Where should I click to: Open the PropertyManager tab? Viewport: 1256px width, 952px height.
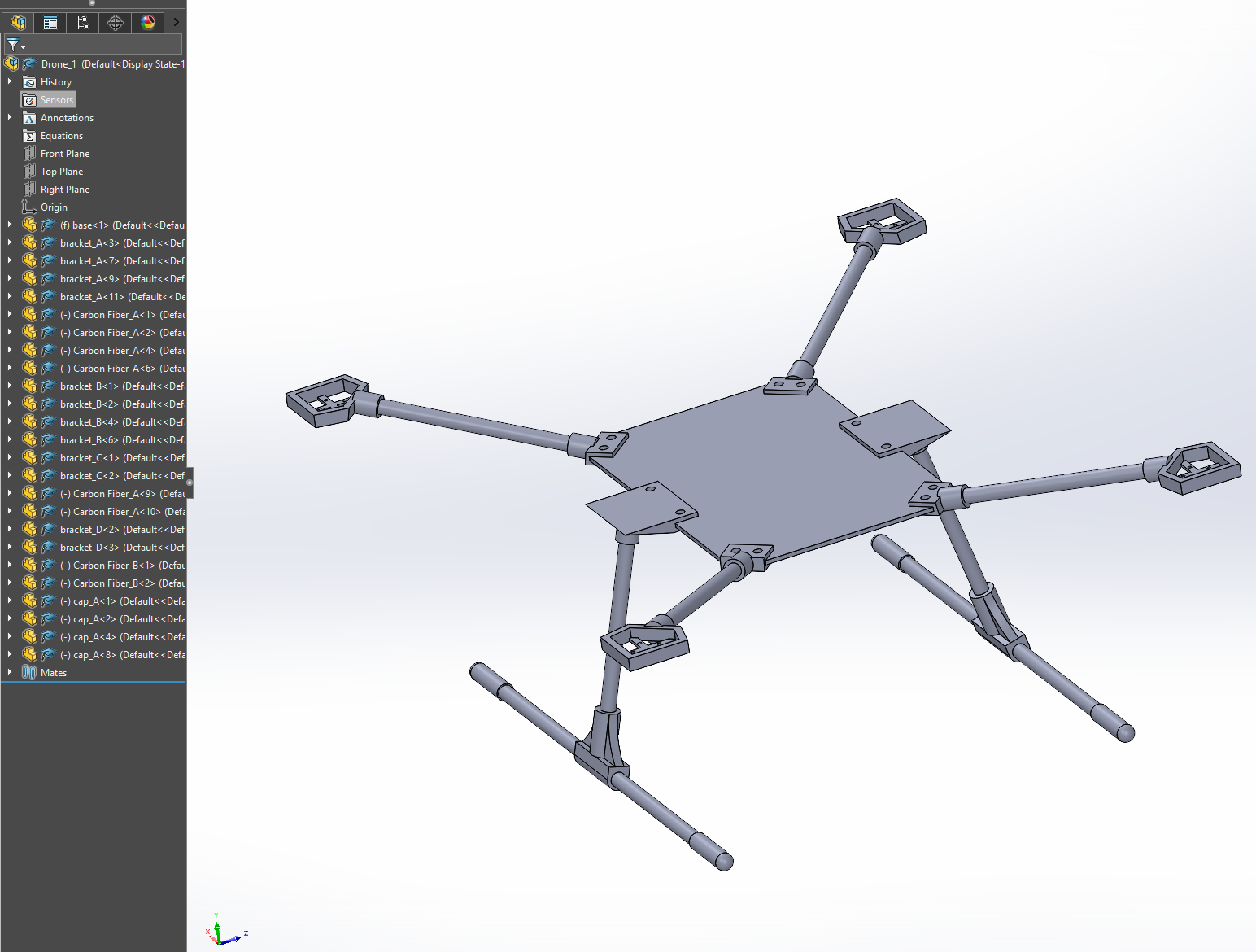pos(50,23)
